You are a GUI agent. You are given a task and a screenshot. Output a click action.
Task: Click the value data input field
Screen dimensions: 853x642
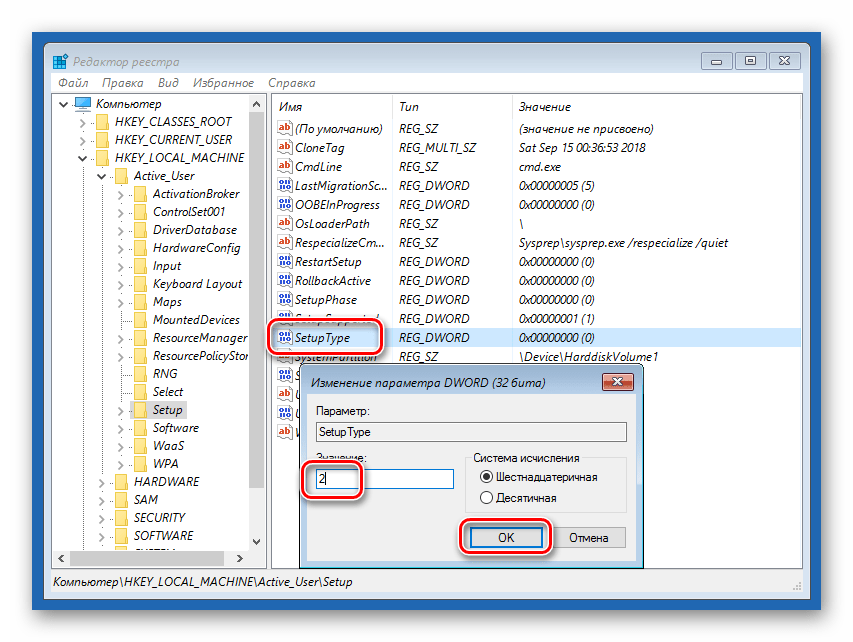click(384, 479)
